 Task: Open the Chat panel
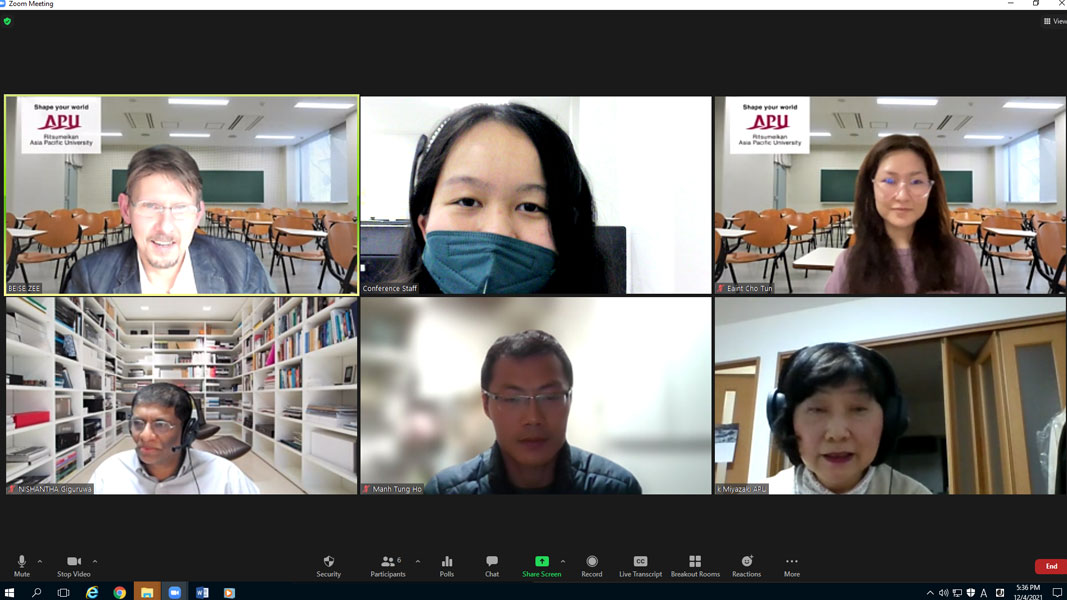(x=491, y=565)
